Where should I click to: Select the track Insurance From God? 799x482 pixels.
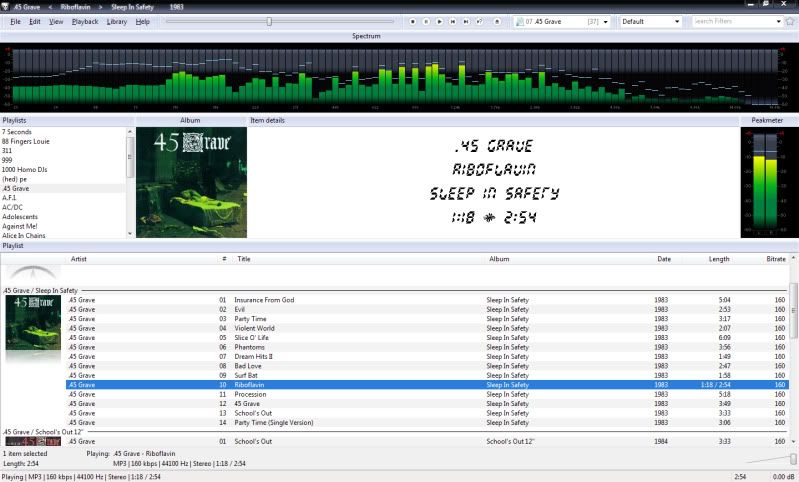point(427,300)
